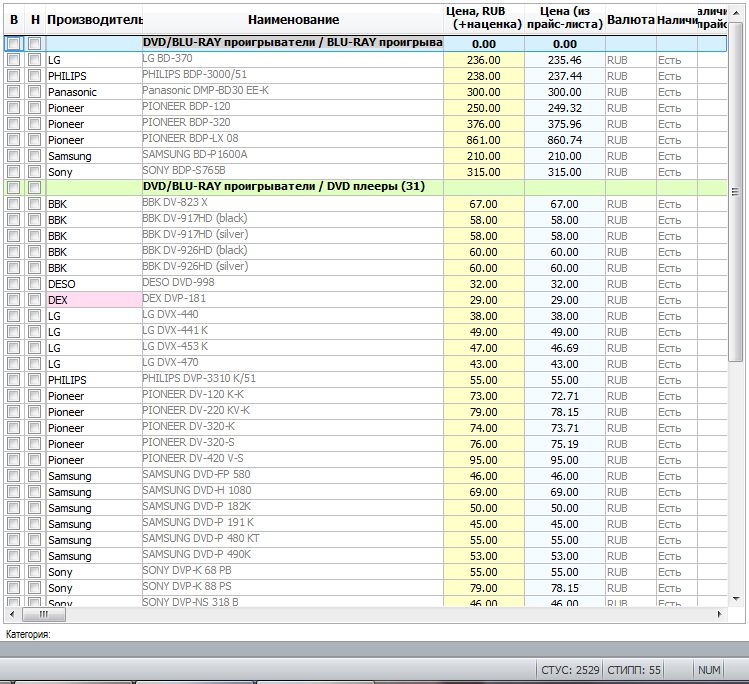Select SAMSUNG DVD-H 1080 name cell
The width and height of the screenshot is (749, 684).
coord(293,492)
